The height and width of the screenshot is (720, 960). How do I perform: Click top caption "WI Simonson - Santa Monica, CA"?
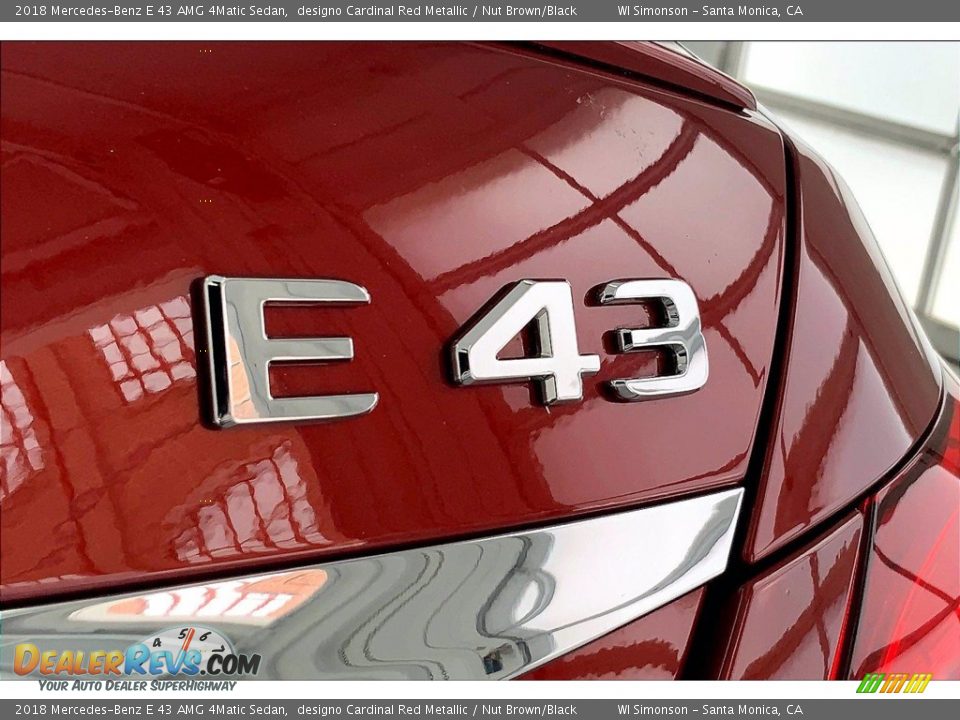[710, 10]
